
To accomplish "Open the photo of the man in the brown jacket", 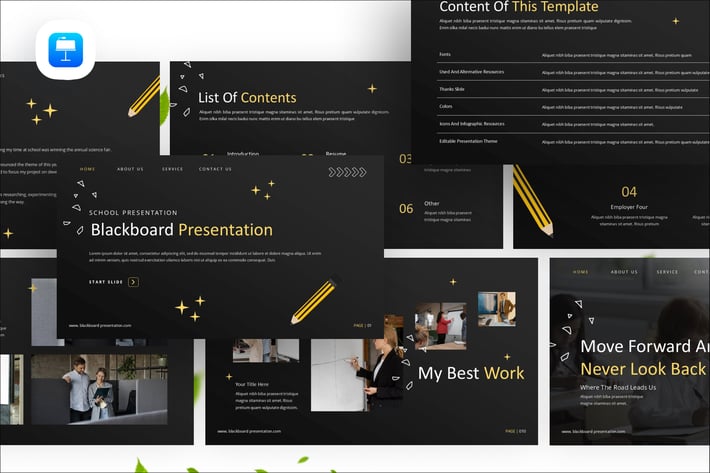I will [497, 309].
